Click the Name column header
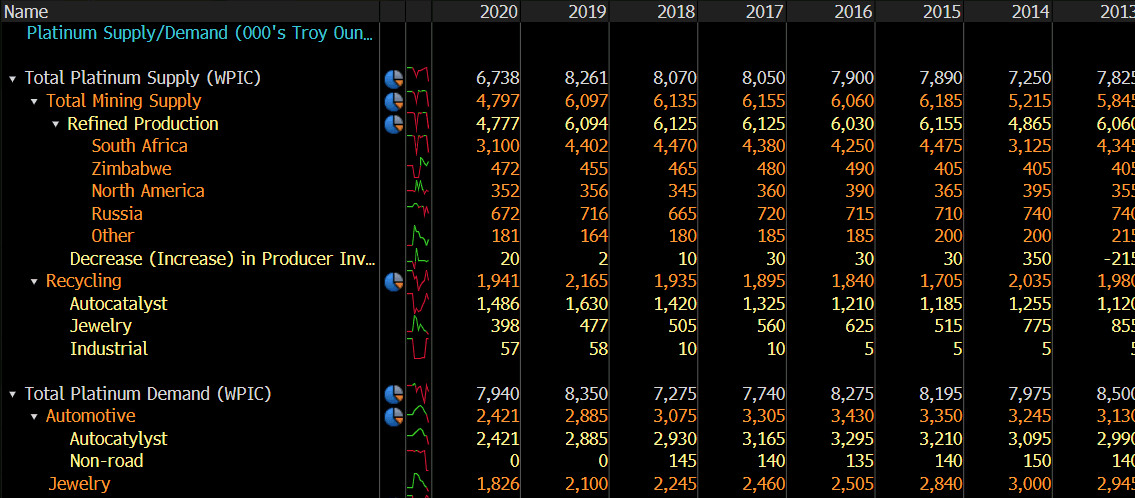This screenshot has height=498, width=1135. tap(27, 11)
